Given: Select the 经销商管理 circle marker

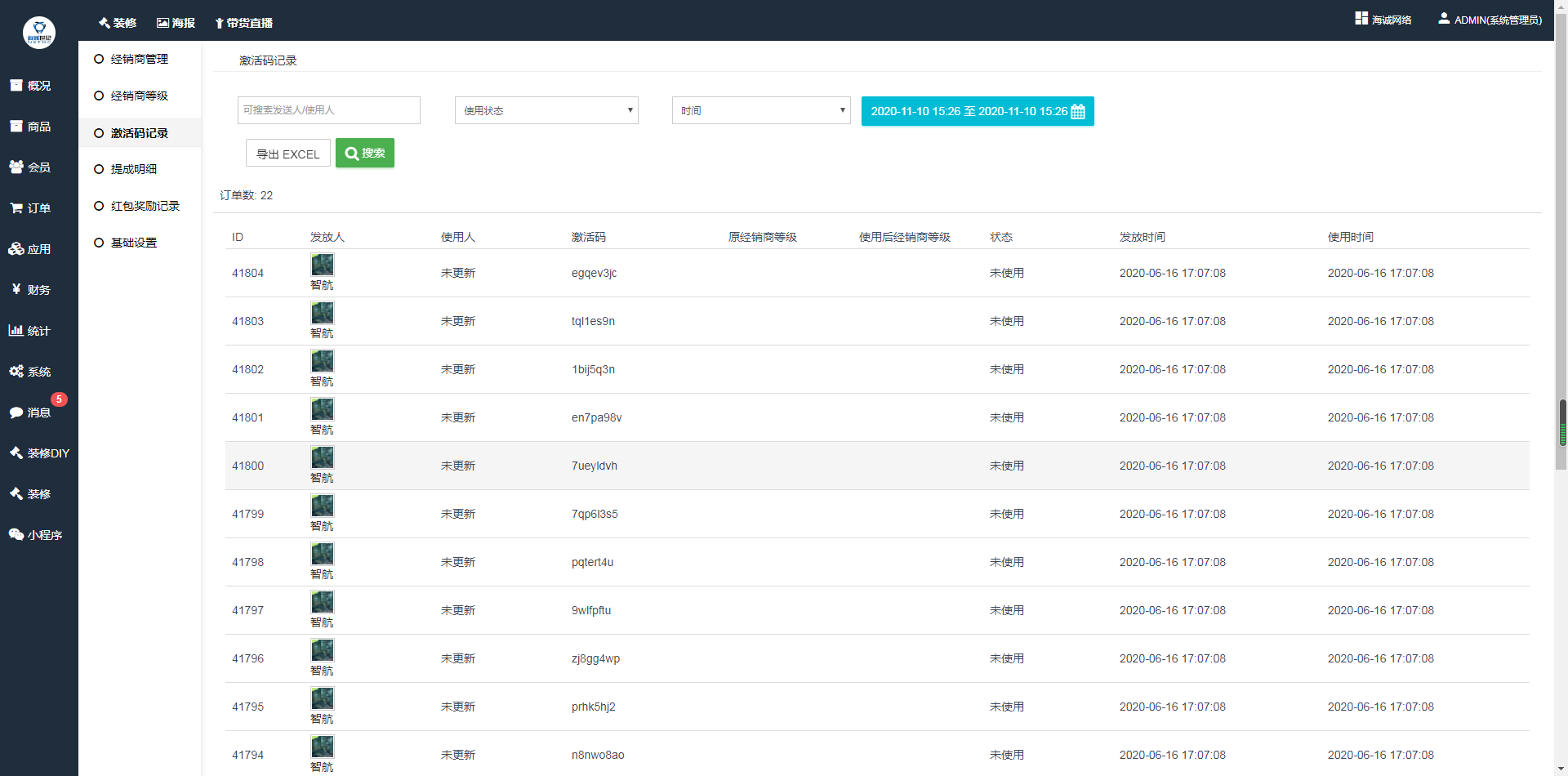Looking at the screenshot, I should tap(99, 59).
